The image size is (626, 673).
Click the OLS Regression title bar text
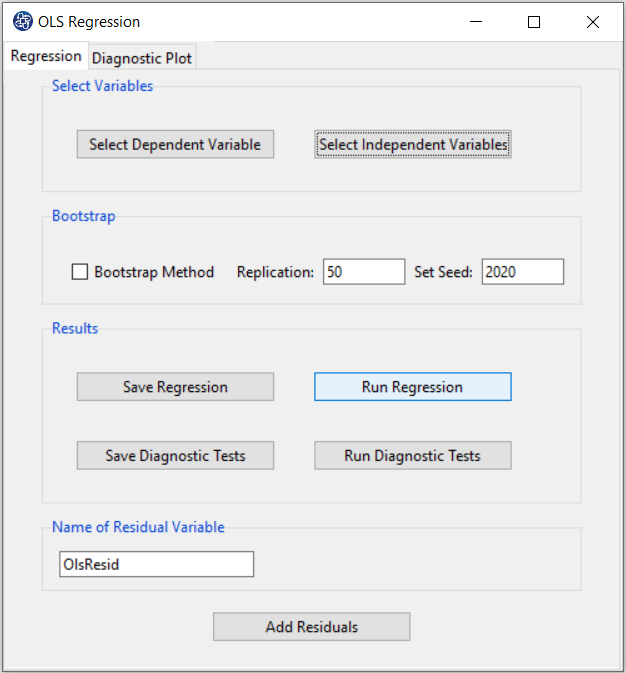click(x=89, y=22)
